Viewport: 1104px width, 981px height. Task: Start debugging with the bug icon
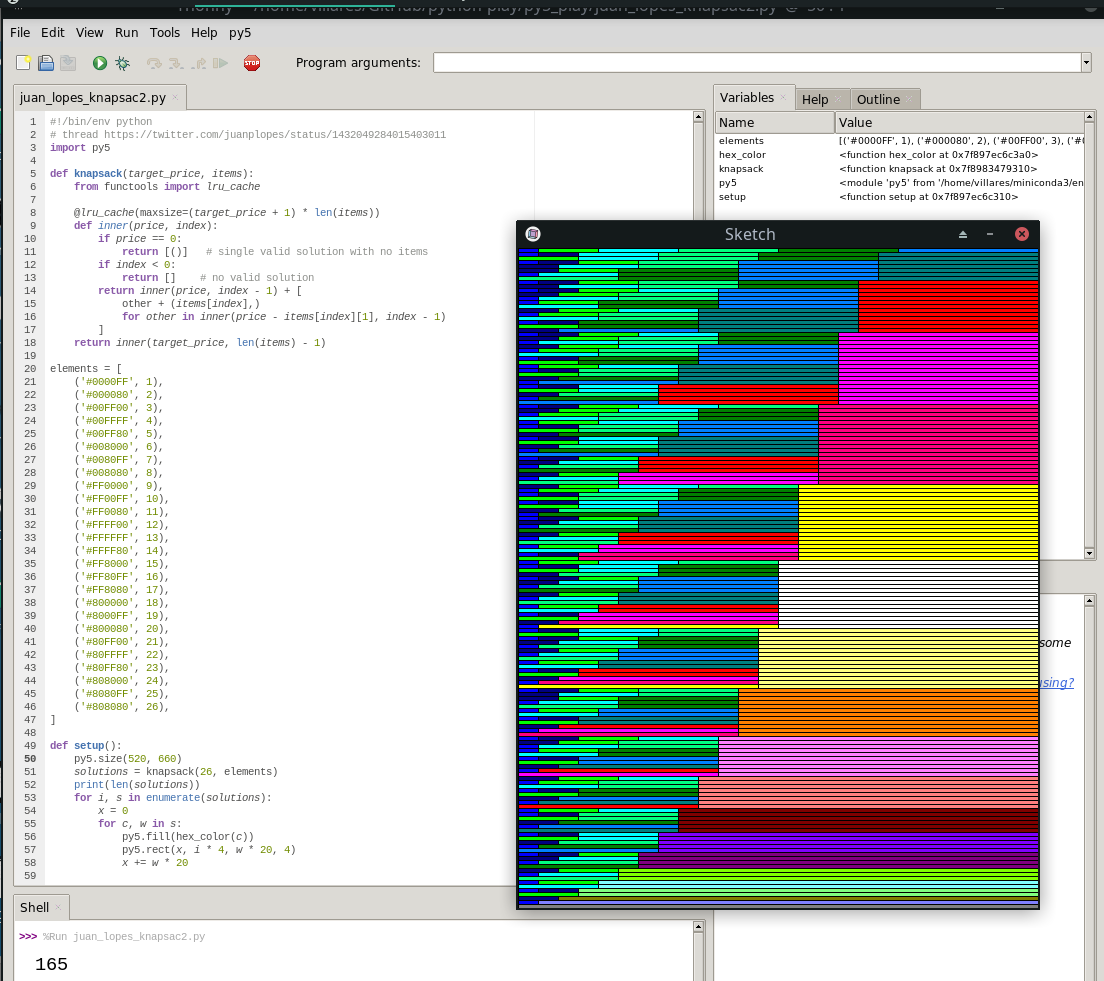pos(122,63)
